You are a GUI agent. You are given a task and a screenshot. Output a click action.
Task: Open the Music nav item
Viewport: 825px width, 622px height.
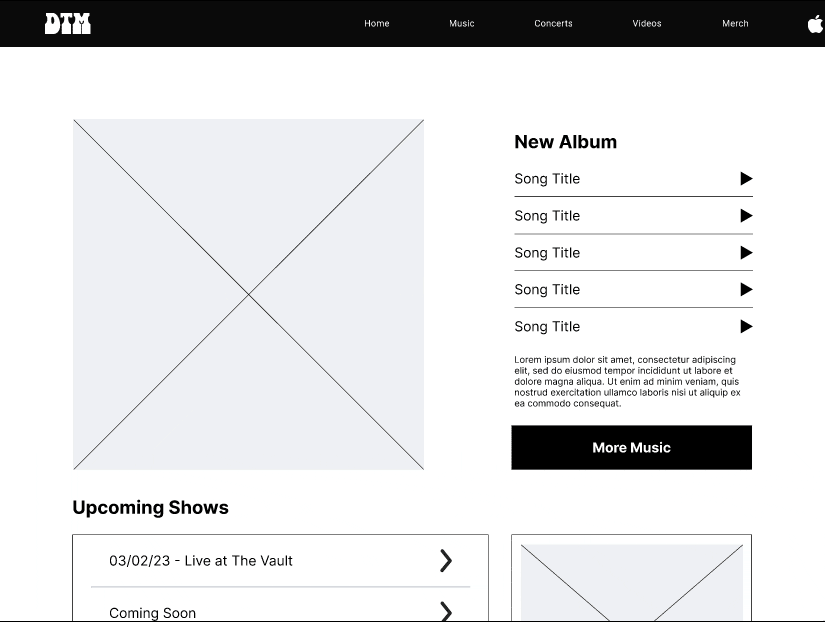click(x=462, y=24)
